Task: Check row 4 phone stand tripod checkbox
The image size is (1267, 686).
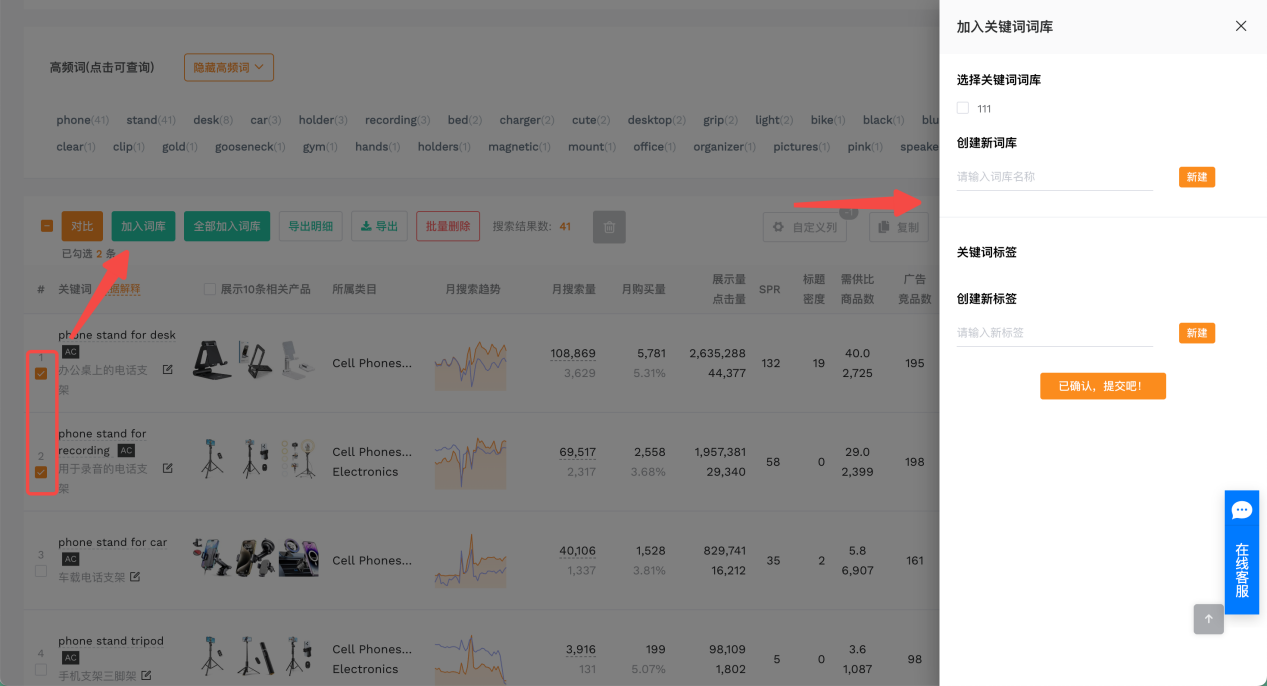Action: (x=41, y=670)
